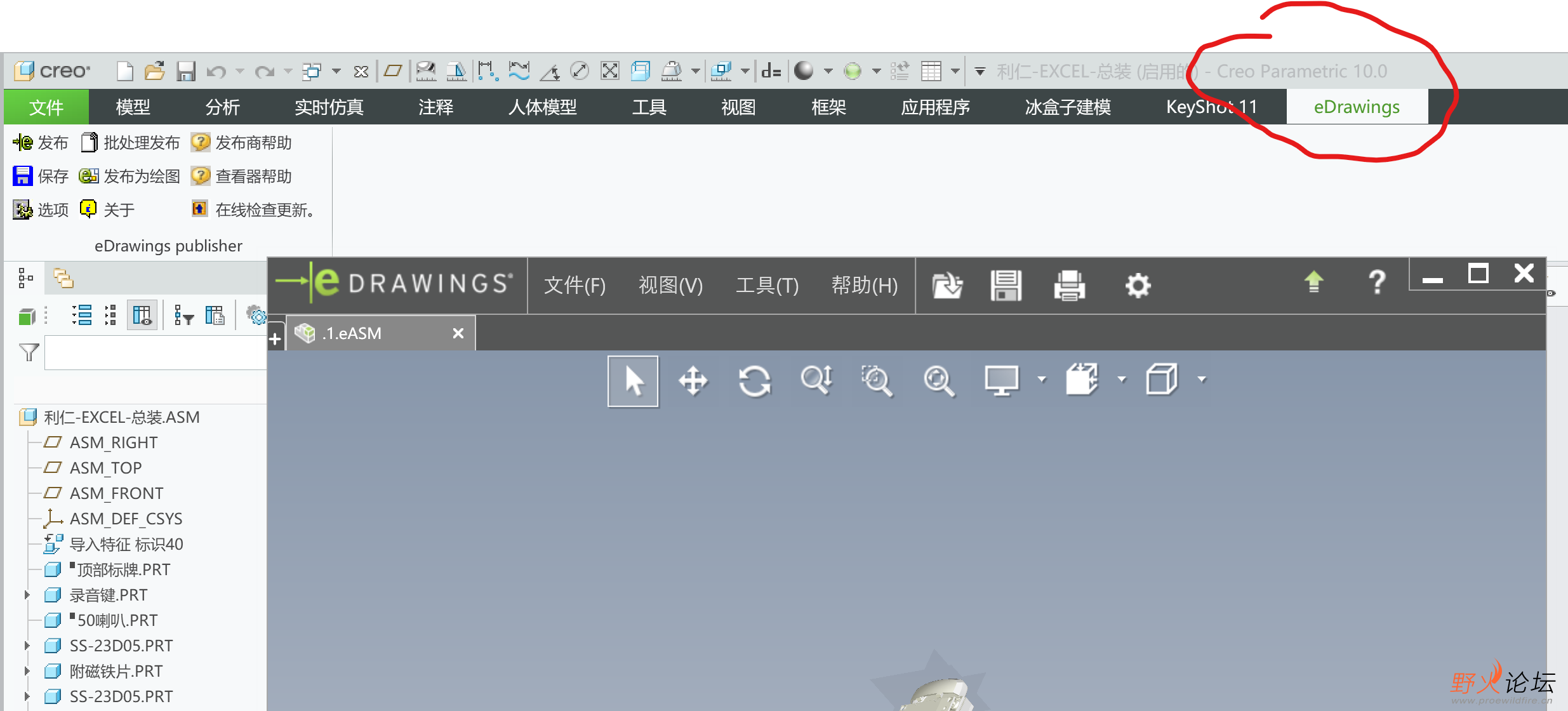Open eDrawings settings gear icon

(x=1138, y=285)
